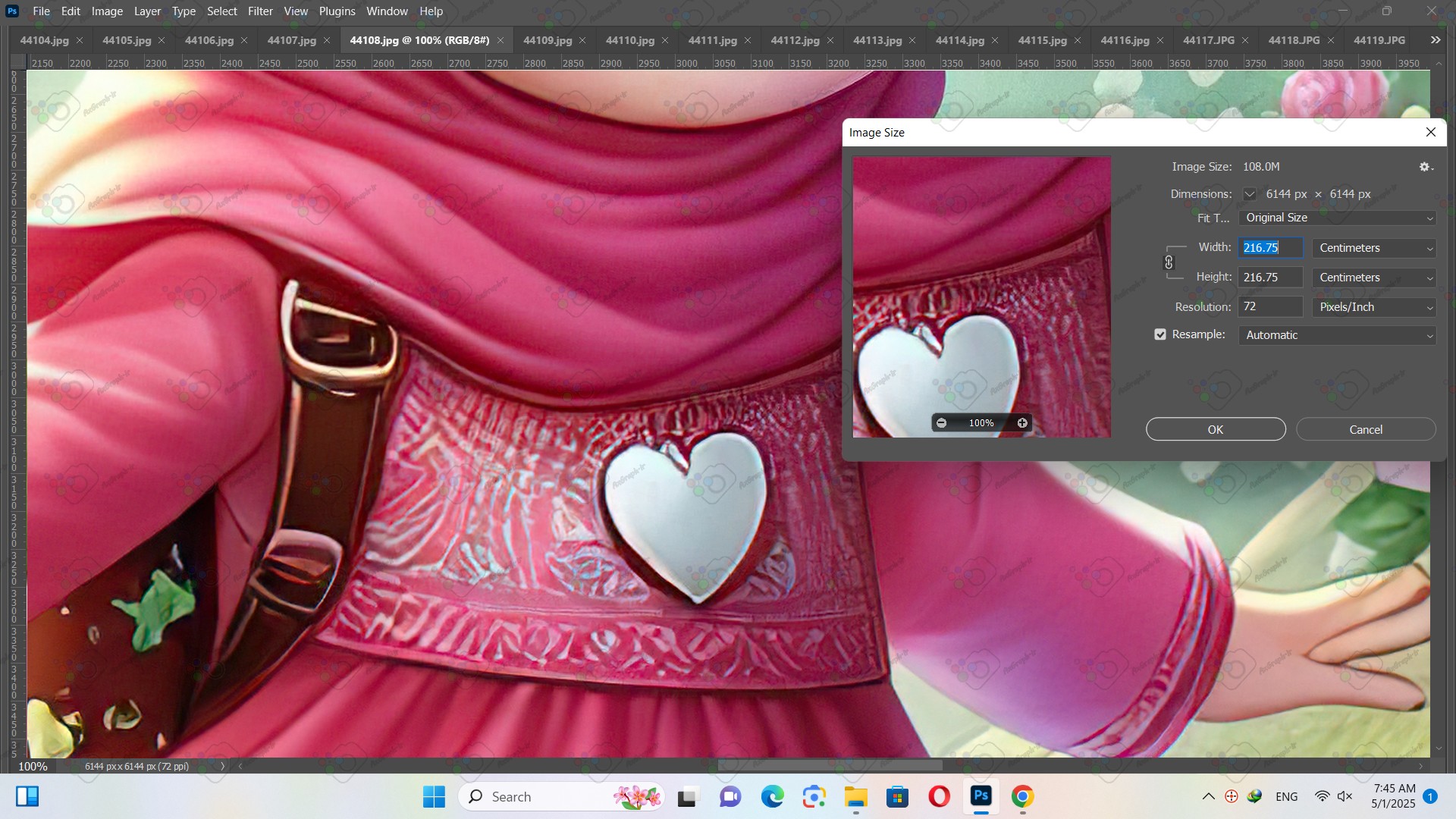Click the Width value field

[1271, 248]
